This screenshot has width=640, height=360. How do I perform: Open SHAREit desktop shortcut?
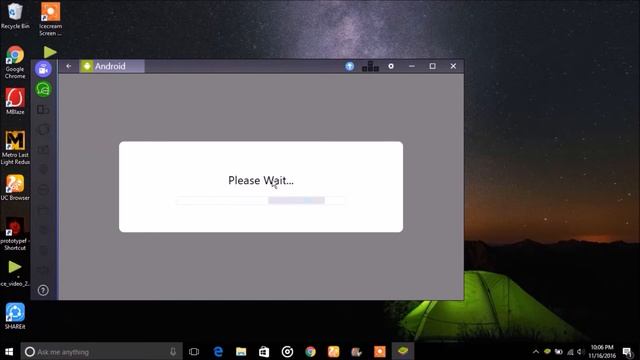(x=15, y=316)
